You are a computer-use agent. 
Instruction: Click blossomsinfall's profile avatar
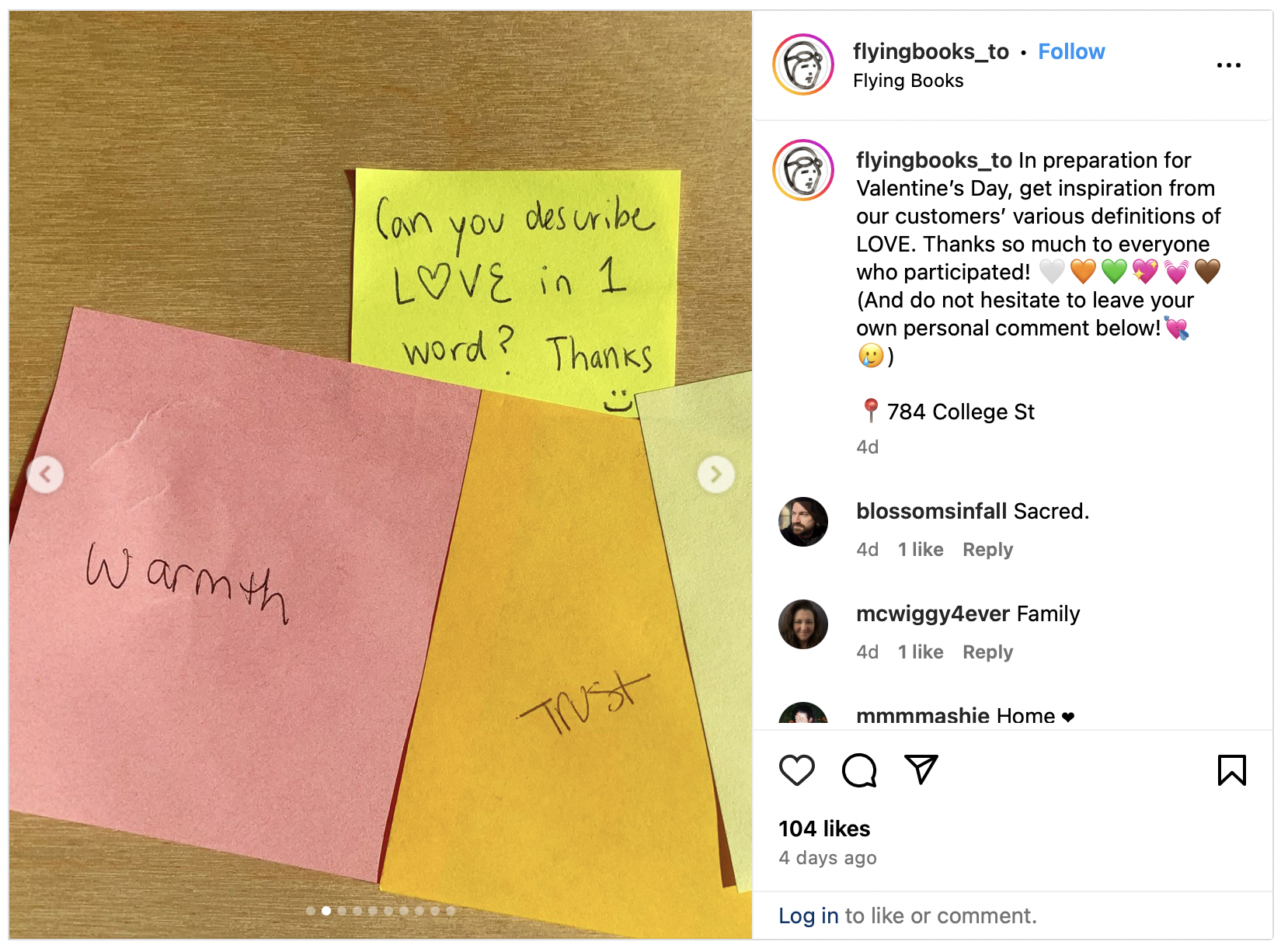(x=803, y=522)
